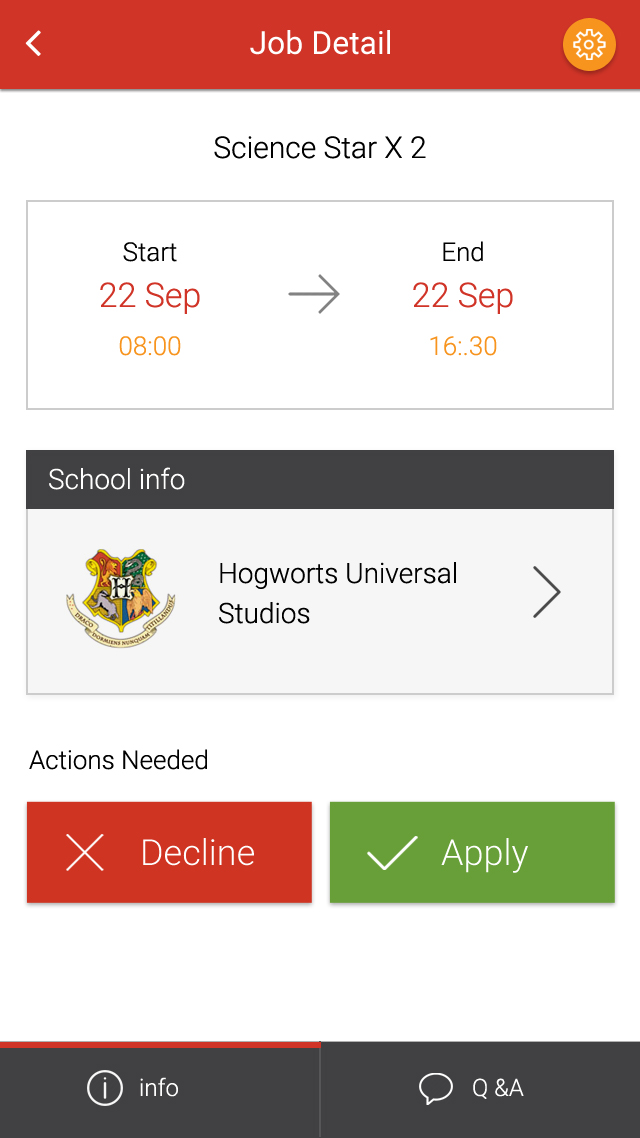Select the Start date 22 Sep
Viewport: 640px width, 1138px height.
(150, 296)
